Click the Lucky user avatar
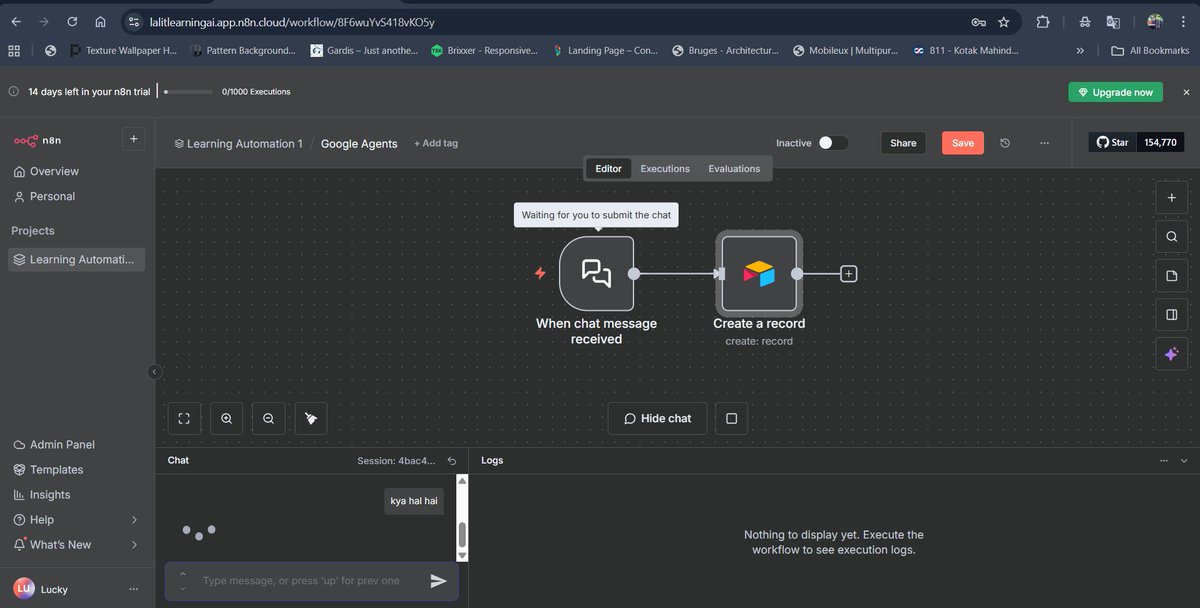 [24, 588]
